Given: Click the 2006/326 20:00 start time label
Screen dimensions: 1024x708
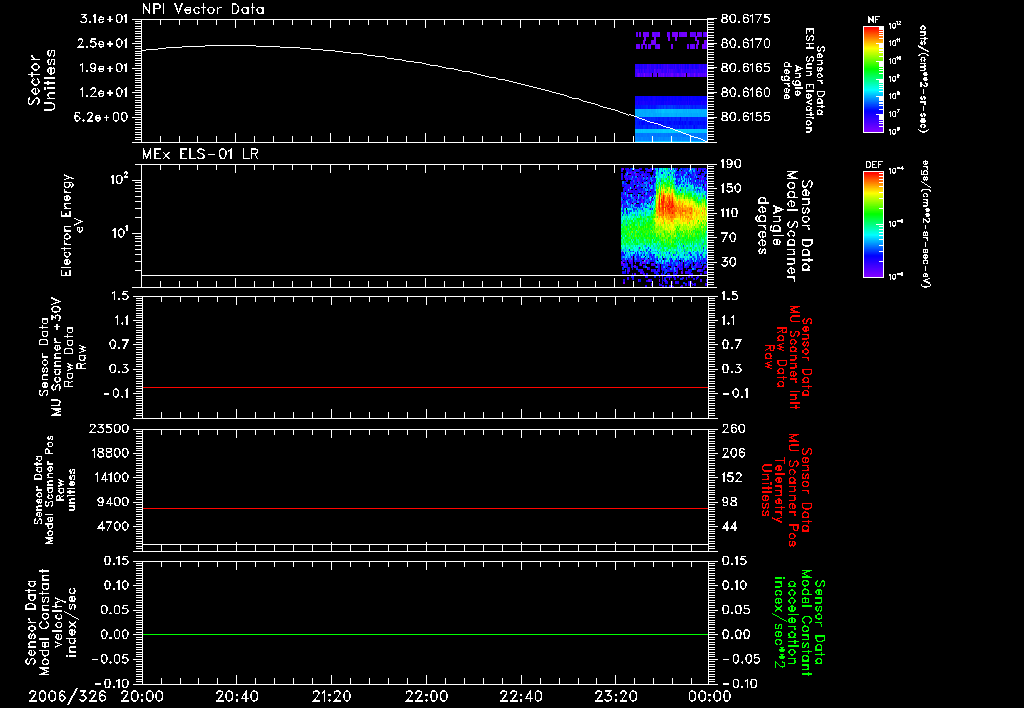Looking at the screenshot, I should point(96,696).
